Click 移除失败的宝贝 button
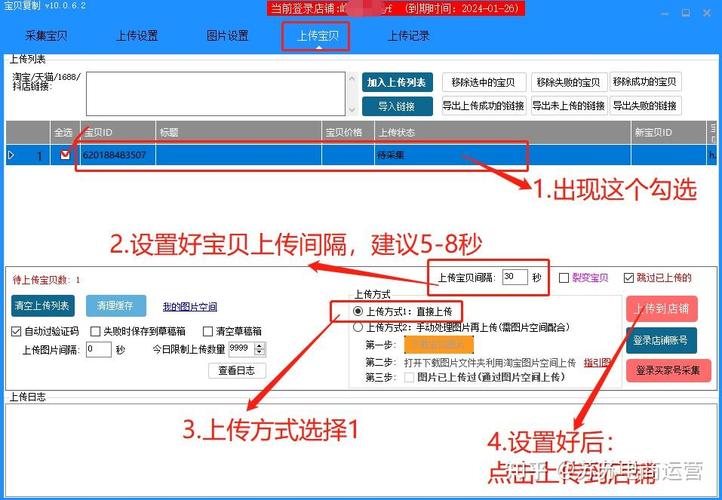Screen dimensions: 722x500 (569, 82)
